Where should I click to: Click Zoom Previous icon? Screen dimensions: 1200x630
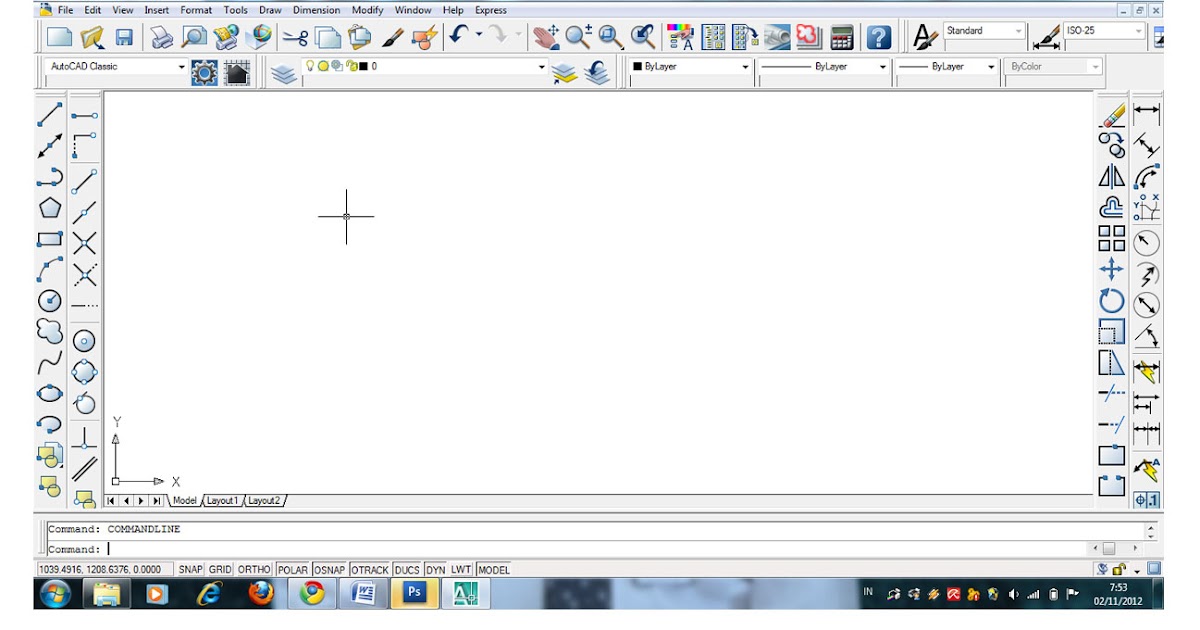(643, 38)
